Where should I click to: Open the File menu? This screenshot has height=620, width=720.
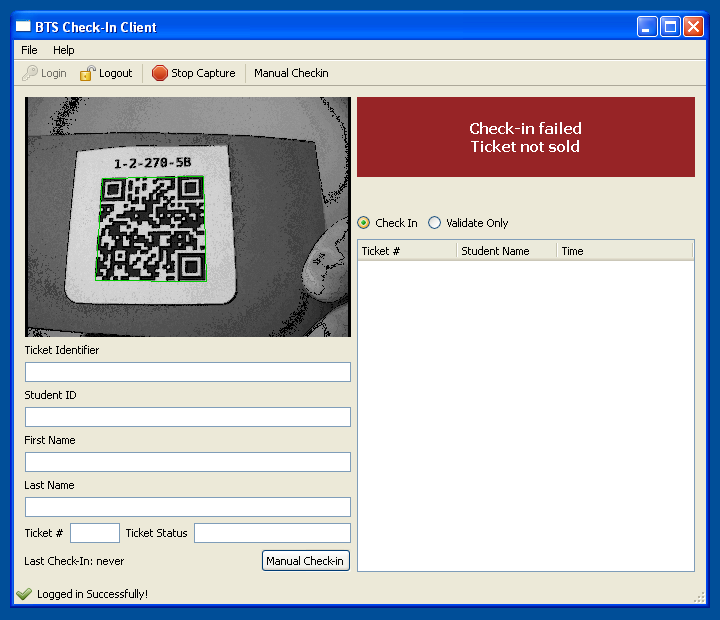(29, 50)
